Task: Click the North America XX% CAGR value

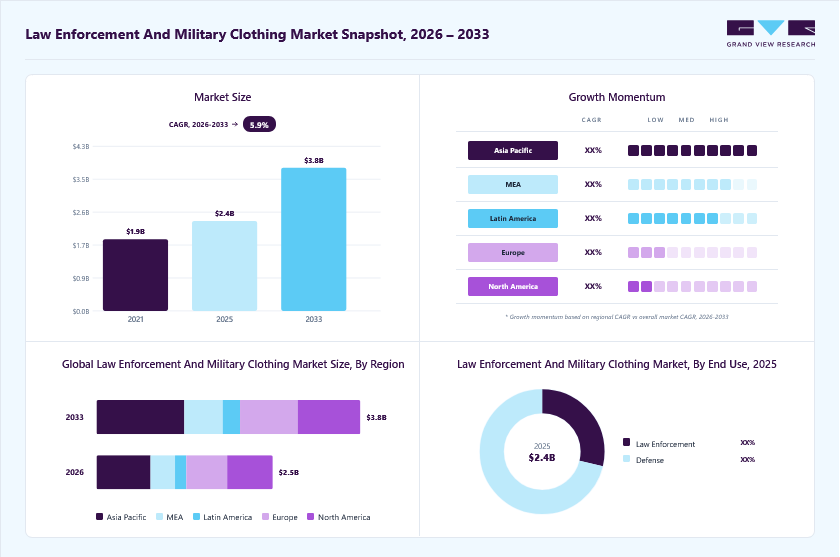Action: pos(593,287)
